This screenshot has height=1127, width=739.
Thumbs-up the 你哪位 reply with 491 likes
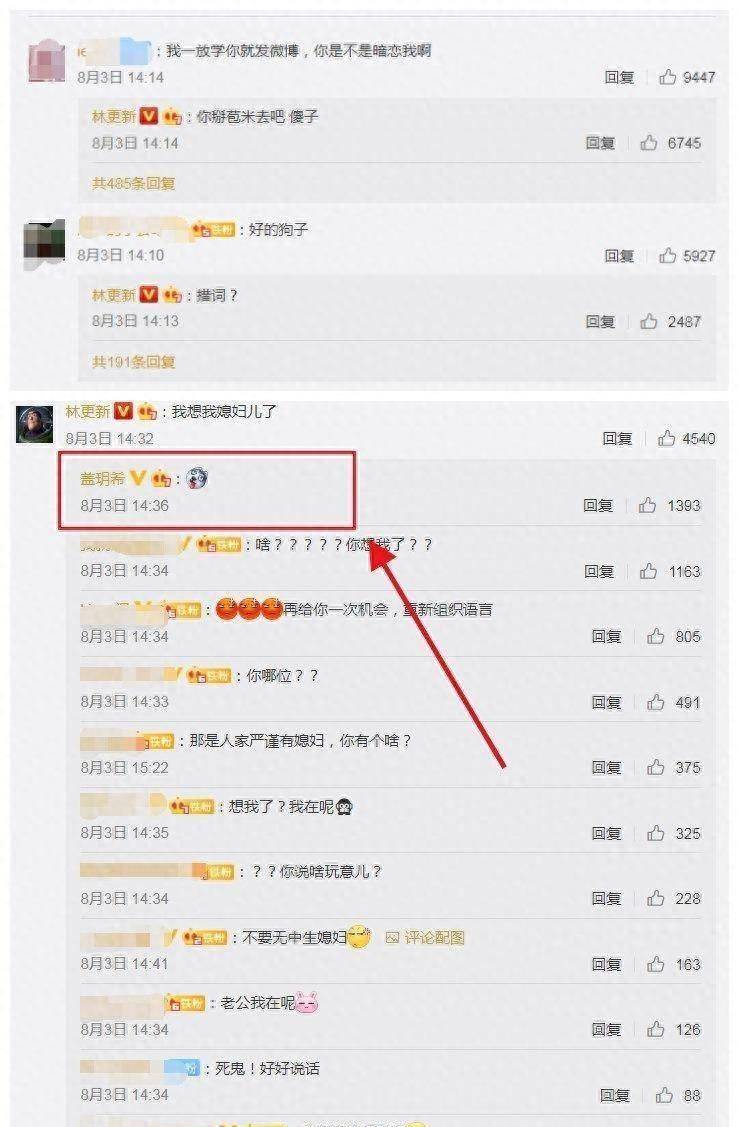point(656,702)
